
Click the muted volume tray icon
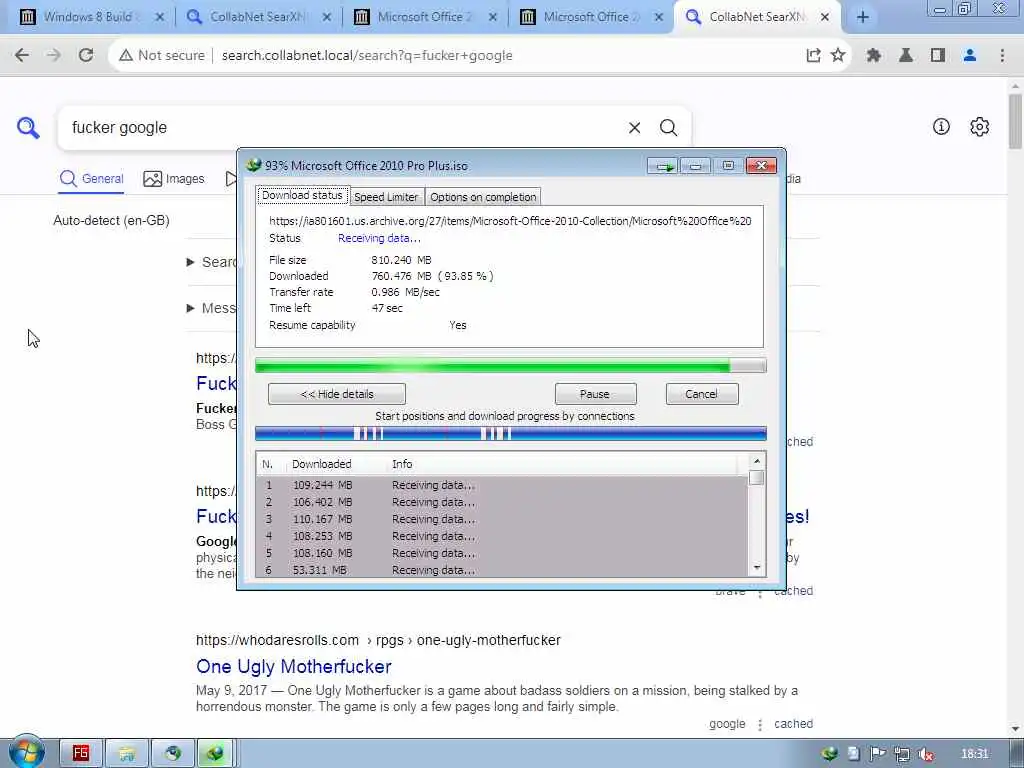coord(925,754)
